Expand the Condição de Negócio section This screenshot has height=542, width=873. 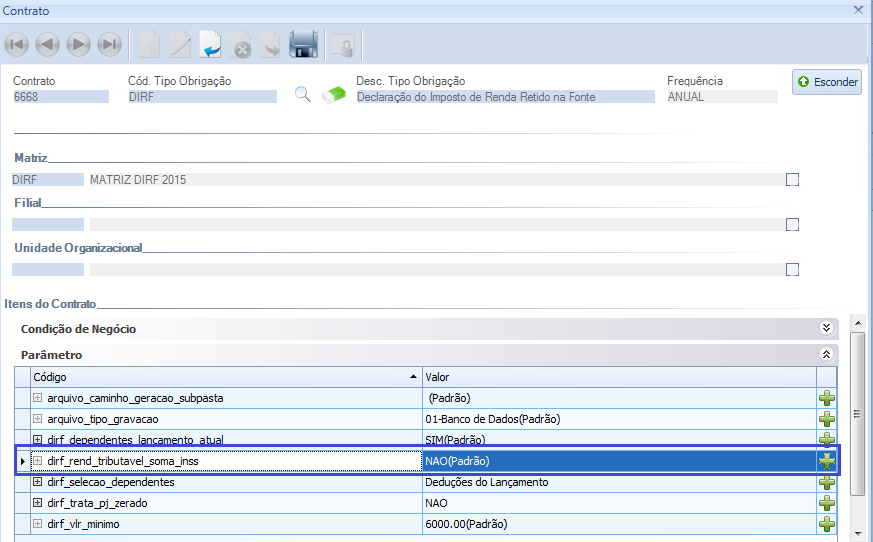pos(826,328)
